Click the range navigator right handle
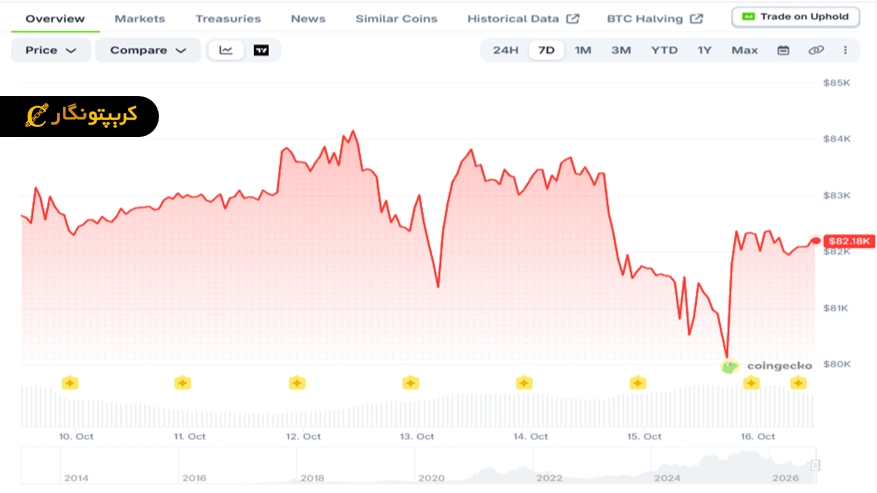877x493 pixels. [x=815, y=465]
